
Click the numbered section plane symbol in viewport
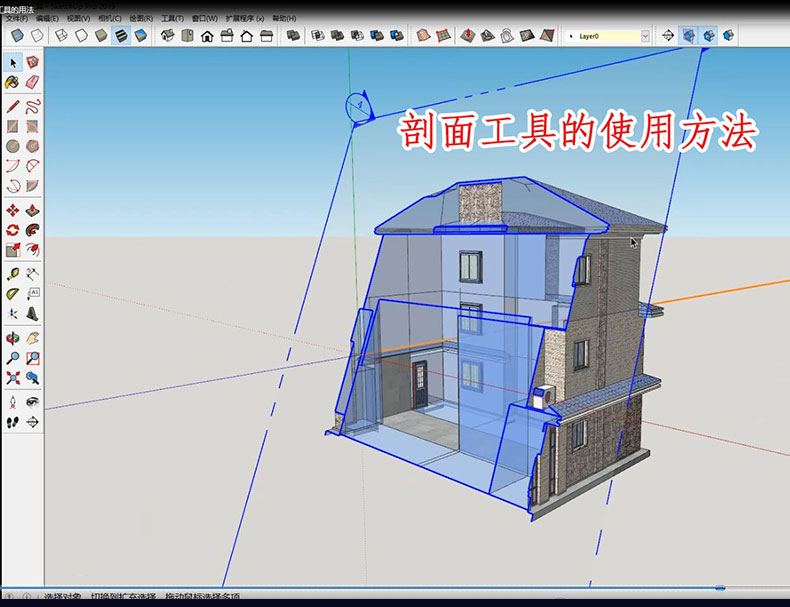pos(354,103)
